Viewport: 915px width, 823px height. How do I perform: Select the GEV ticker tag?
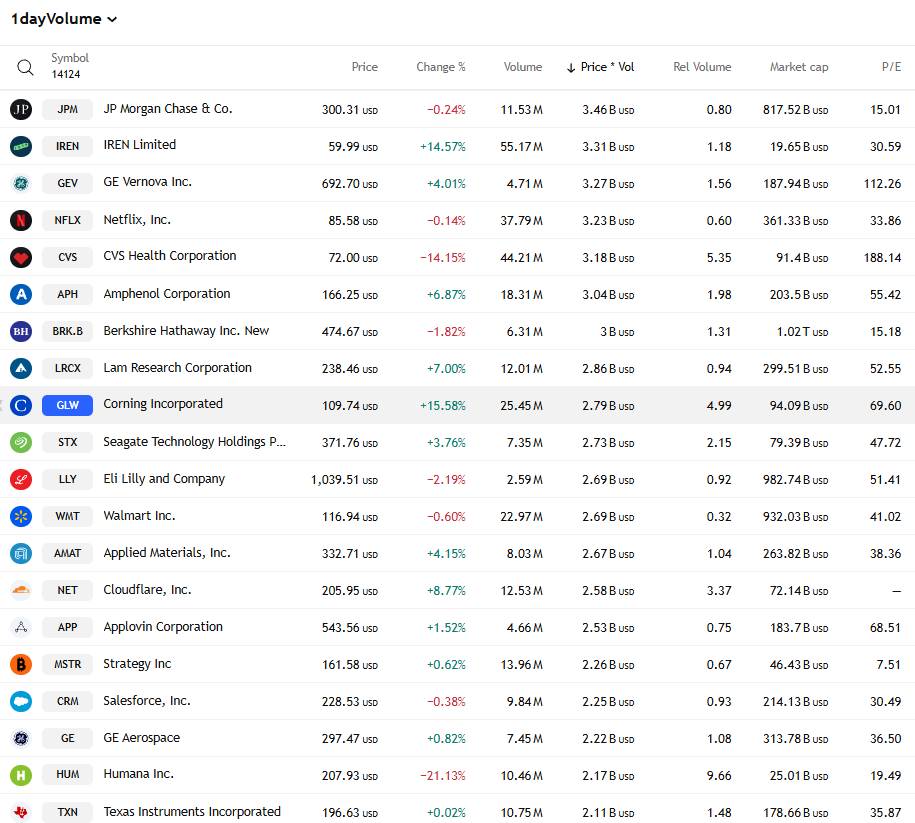pyautogui.click(x=68, y=183)
